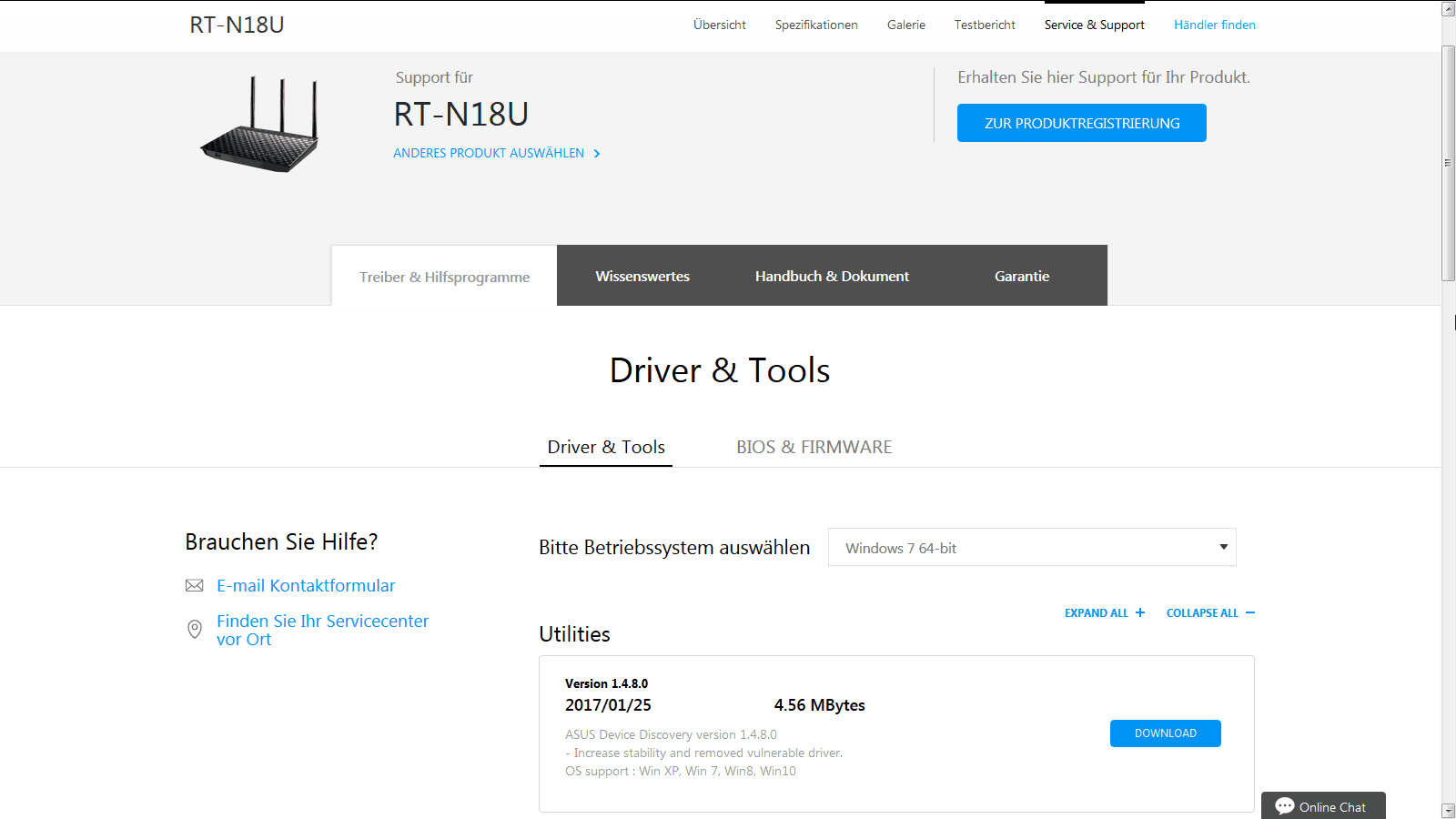The height and width of the screenshot is (819, 1456).
Task: Open the Windows 7 64-bit operating system dropdown
Action: (x=1032, y=547)
